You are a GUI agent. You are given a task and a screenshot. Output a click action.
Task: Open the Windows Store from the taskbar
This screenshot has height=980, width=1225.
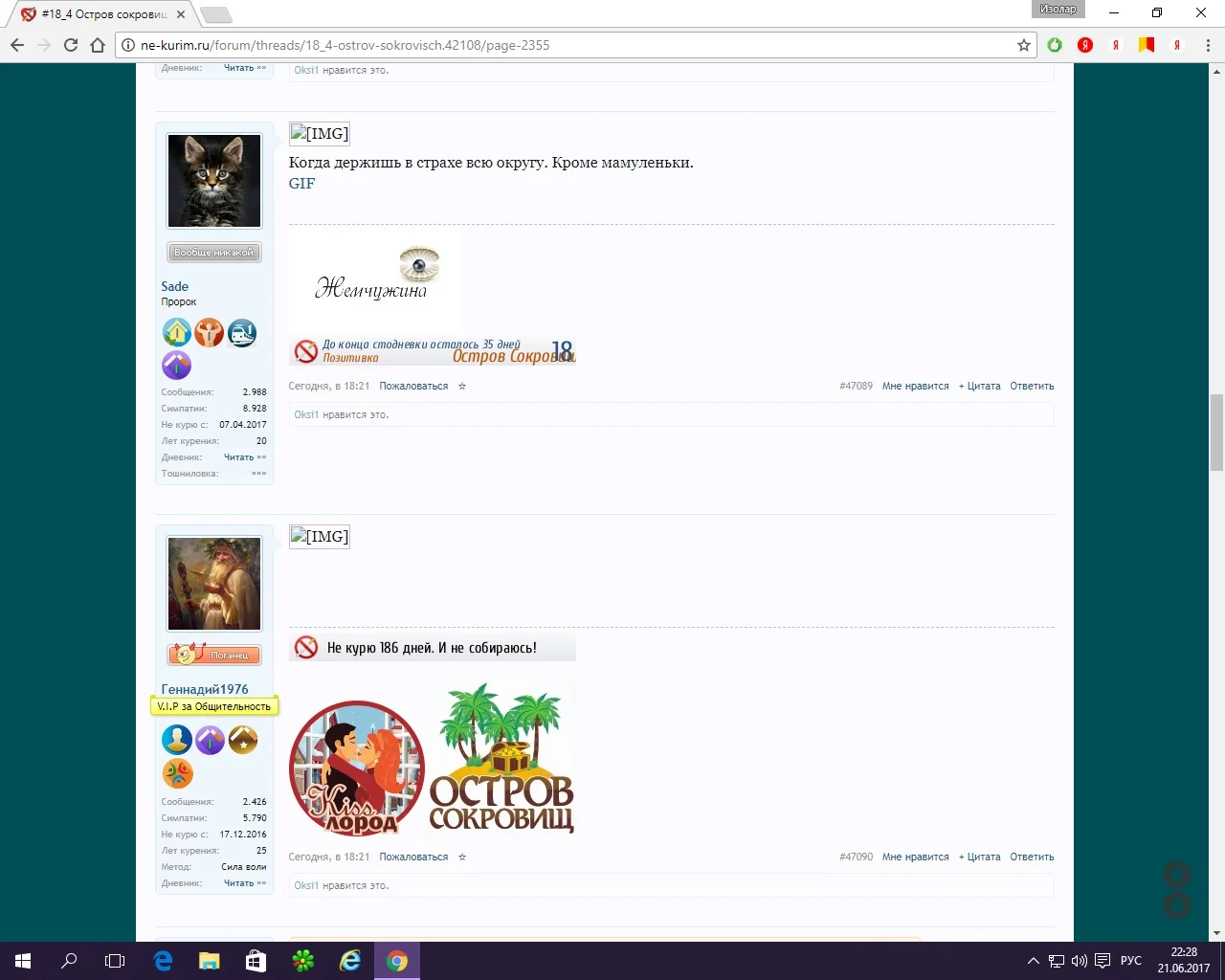coord(256,961)
